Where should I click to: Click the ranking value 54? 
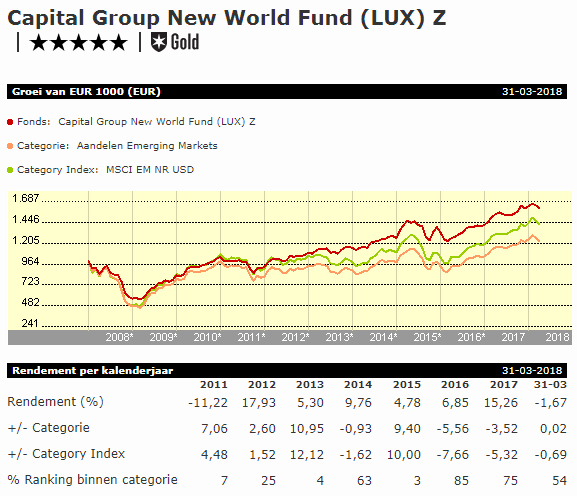[559, 481]
